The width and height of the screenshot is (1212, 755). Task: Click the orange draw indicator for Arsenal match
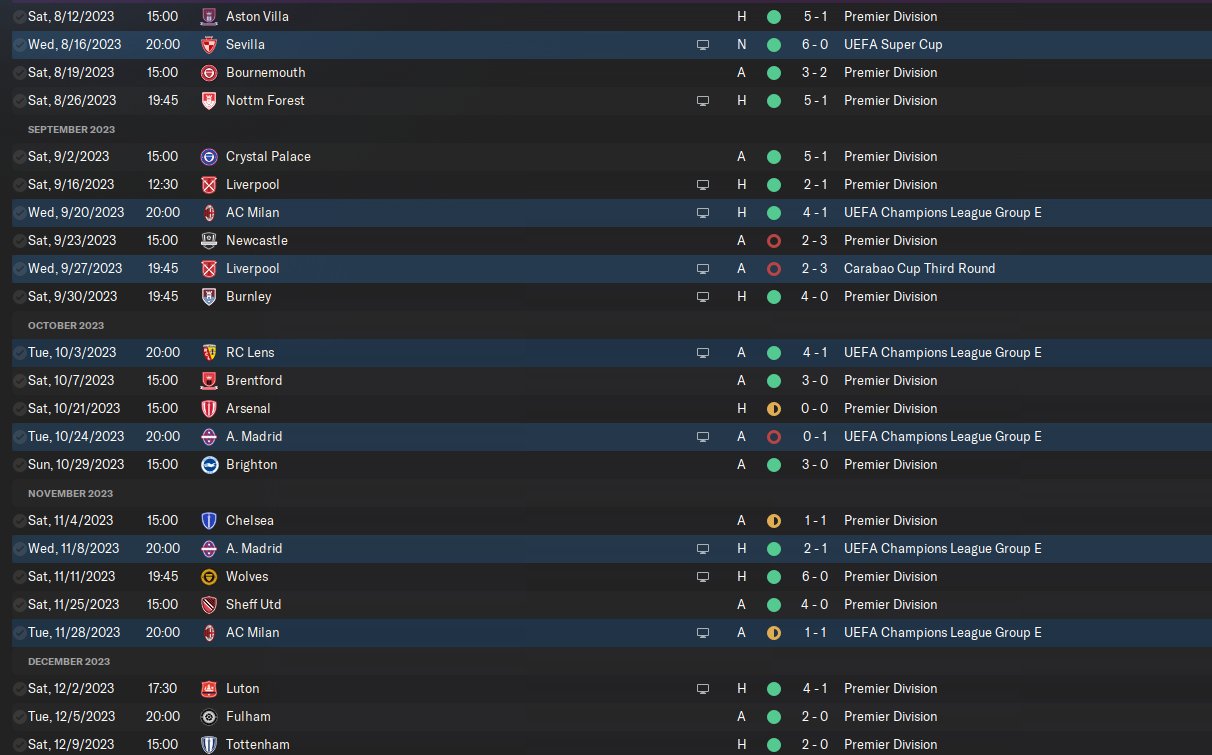[773, 409]
